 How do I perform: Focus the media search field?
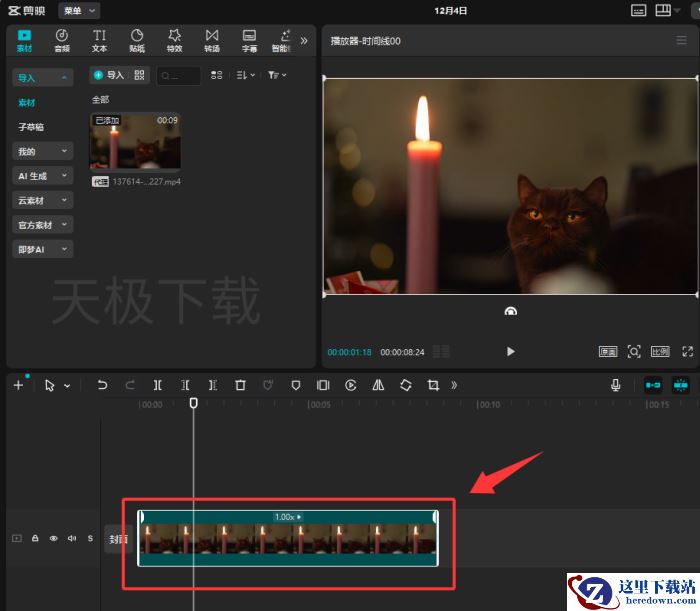coord(179,76)
